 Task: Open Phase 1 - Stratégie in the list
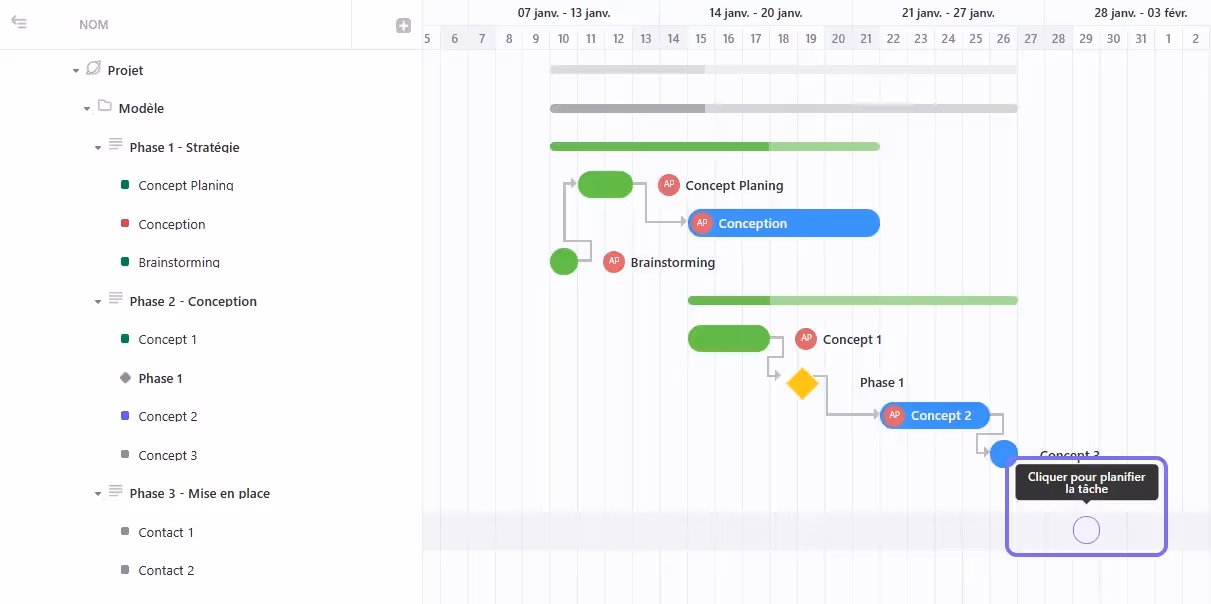pyautogui.click(x=185, y=148)
